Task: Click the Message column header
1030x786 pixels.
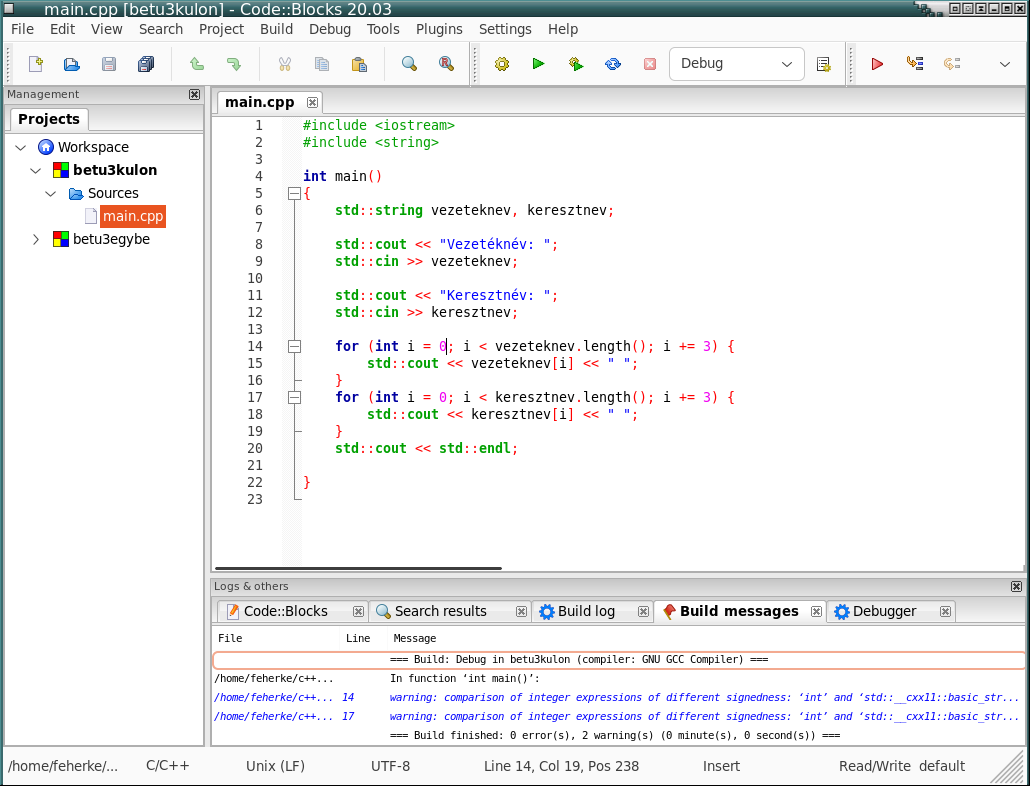Action: (414, 638)
